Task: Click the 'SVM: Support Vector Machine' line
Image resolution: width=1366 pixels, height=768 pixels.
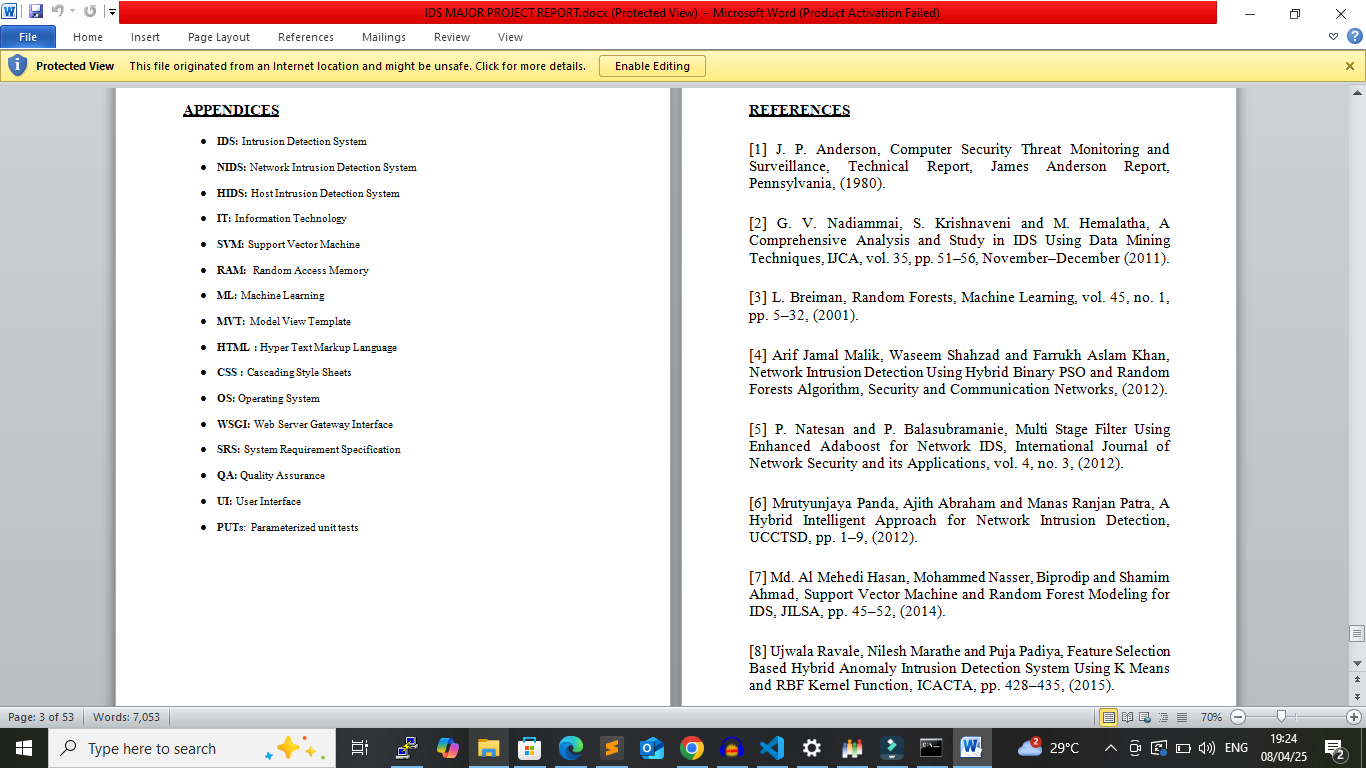Action: click(288, 245)
